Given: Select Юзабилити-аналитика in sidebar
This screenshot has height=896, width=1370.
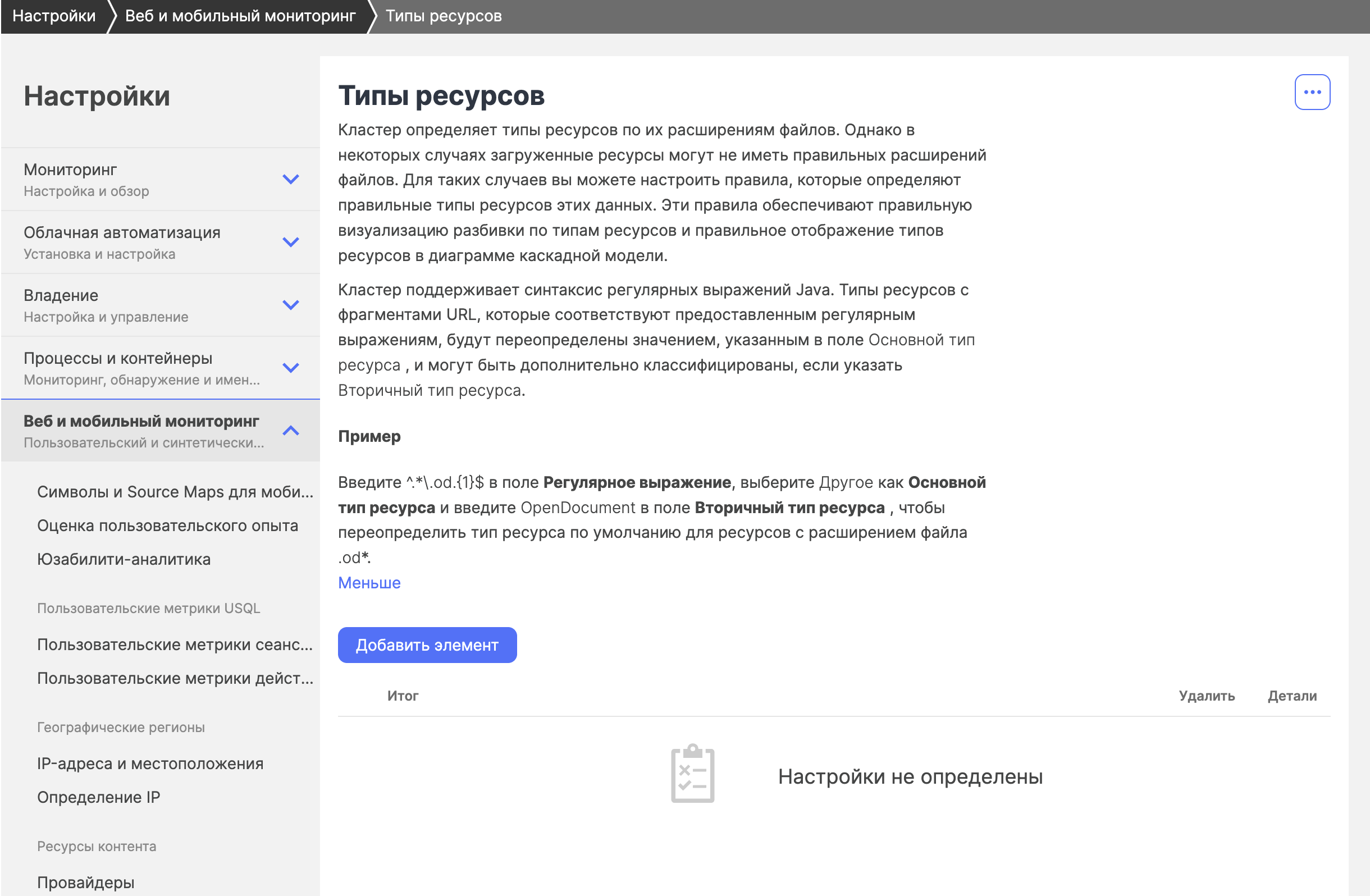Looking at the screenshot, I should 124,559.
